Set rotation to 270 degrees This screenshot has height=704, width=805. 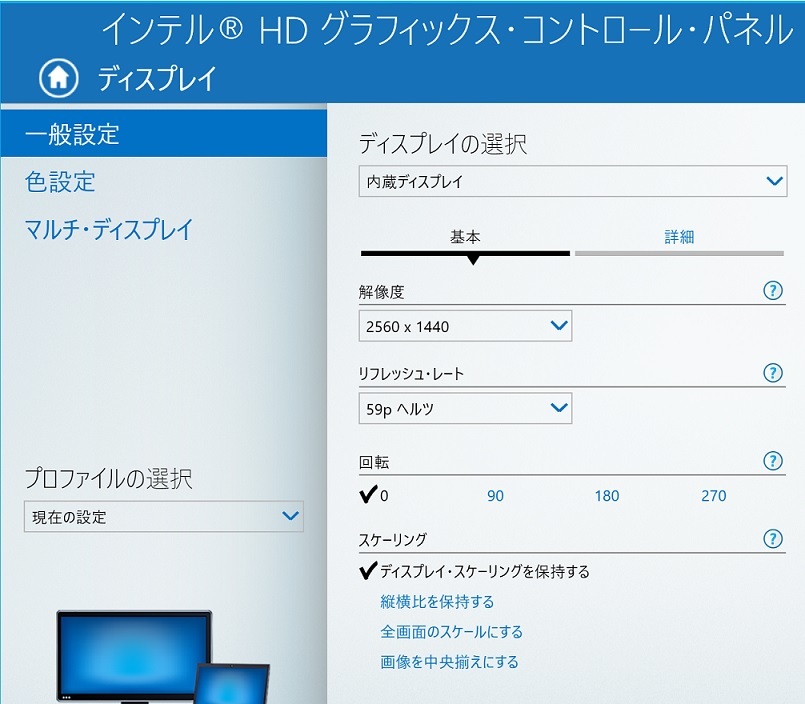tap(714, 496)
